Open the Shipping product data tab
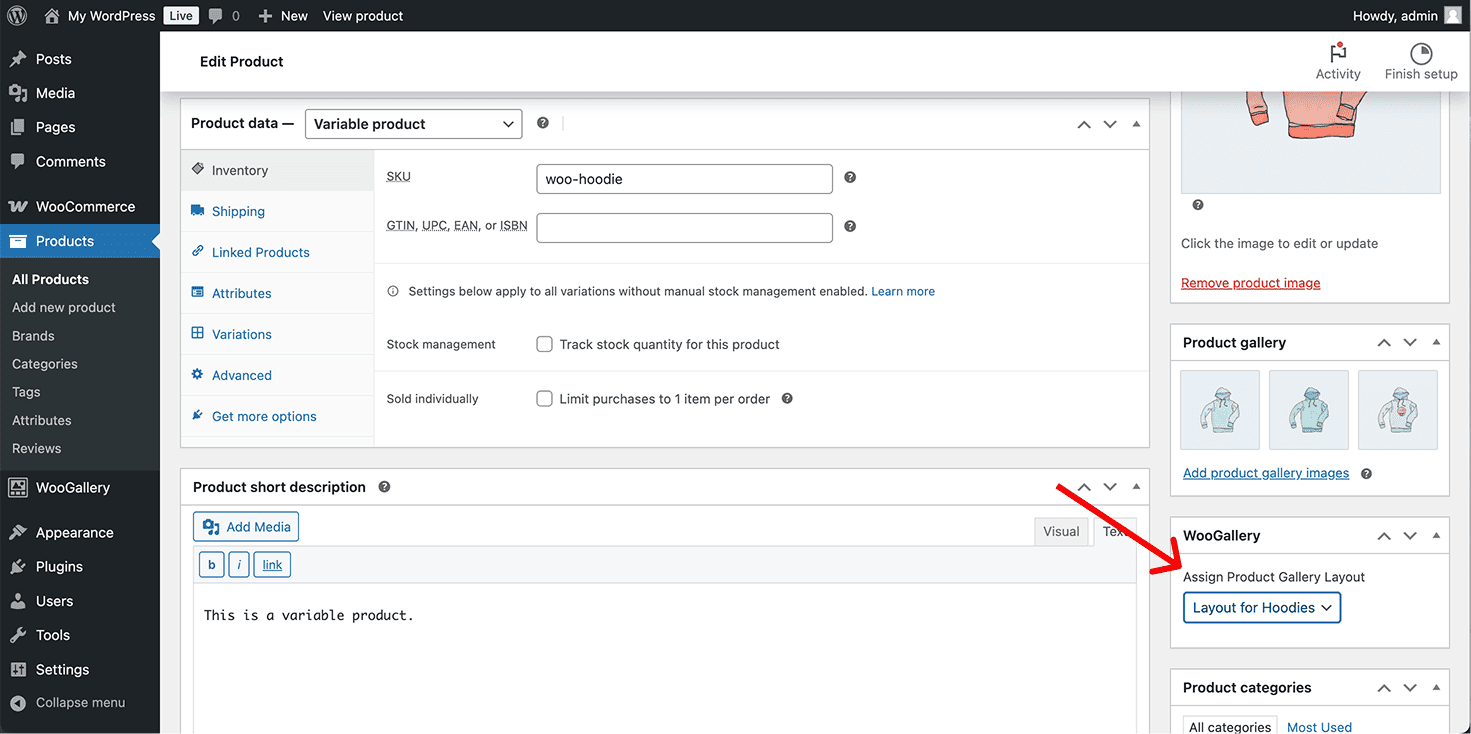 238,211
